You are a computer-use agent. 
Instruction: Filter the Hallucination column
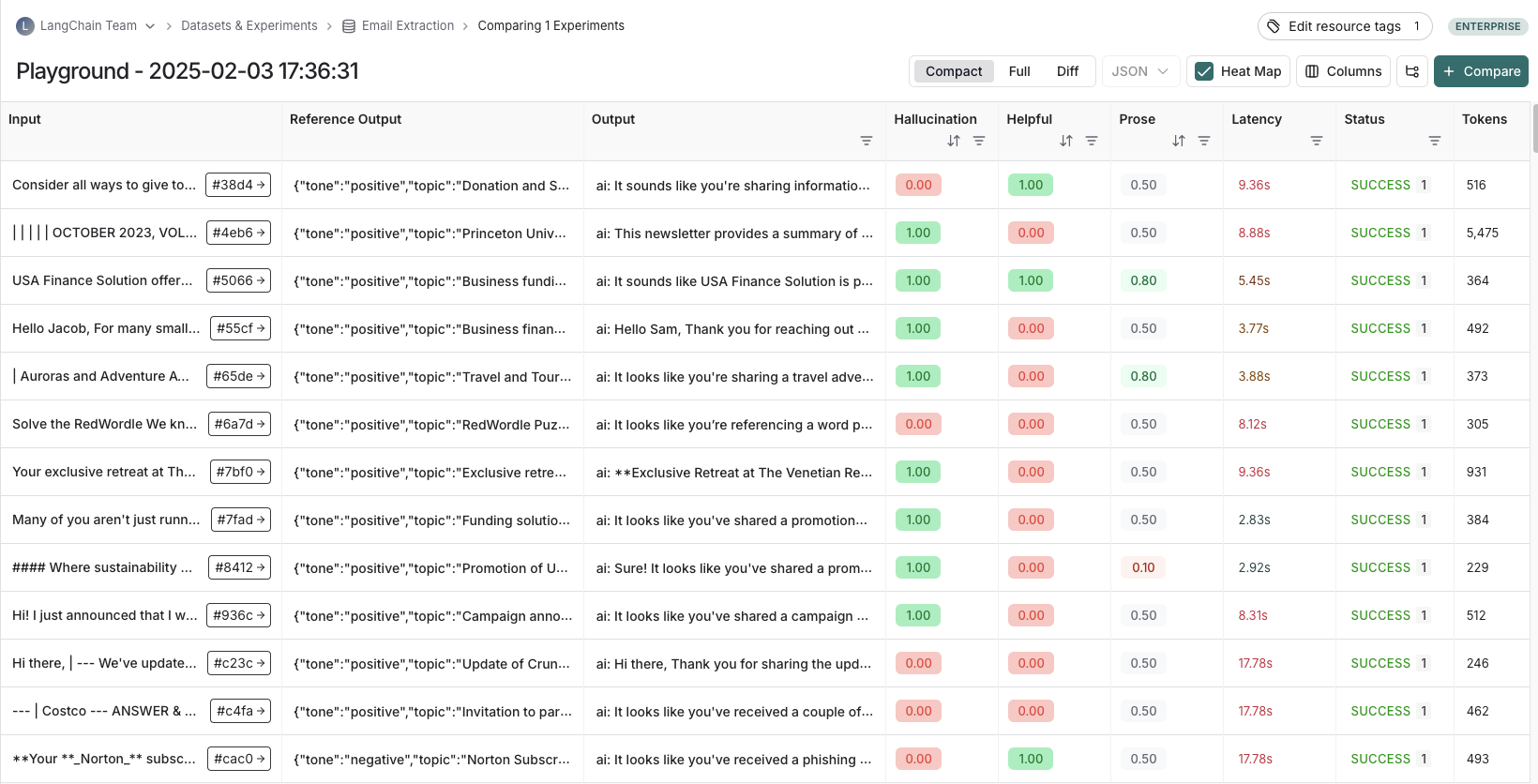coord(979,141)
